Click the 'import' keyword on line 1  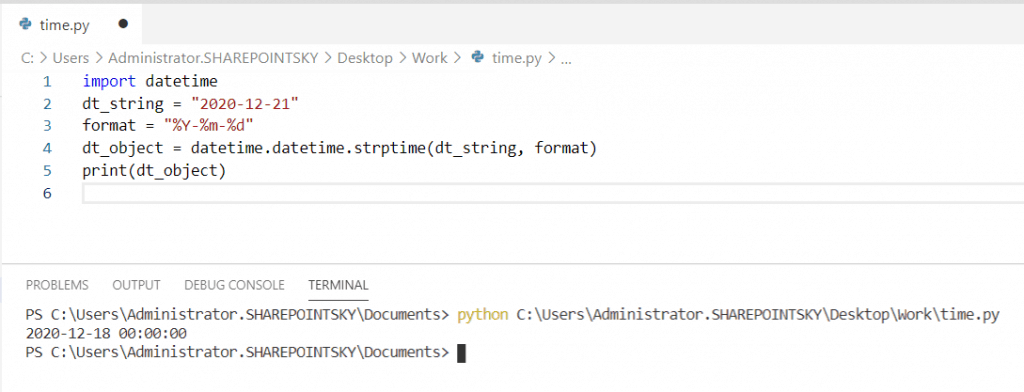click(x=109, y=82)
